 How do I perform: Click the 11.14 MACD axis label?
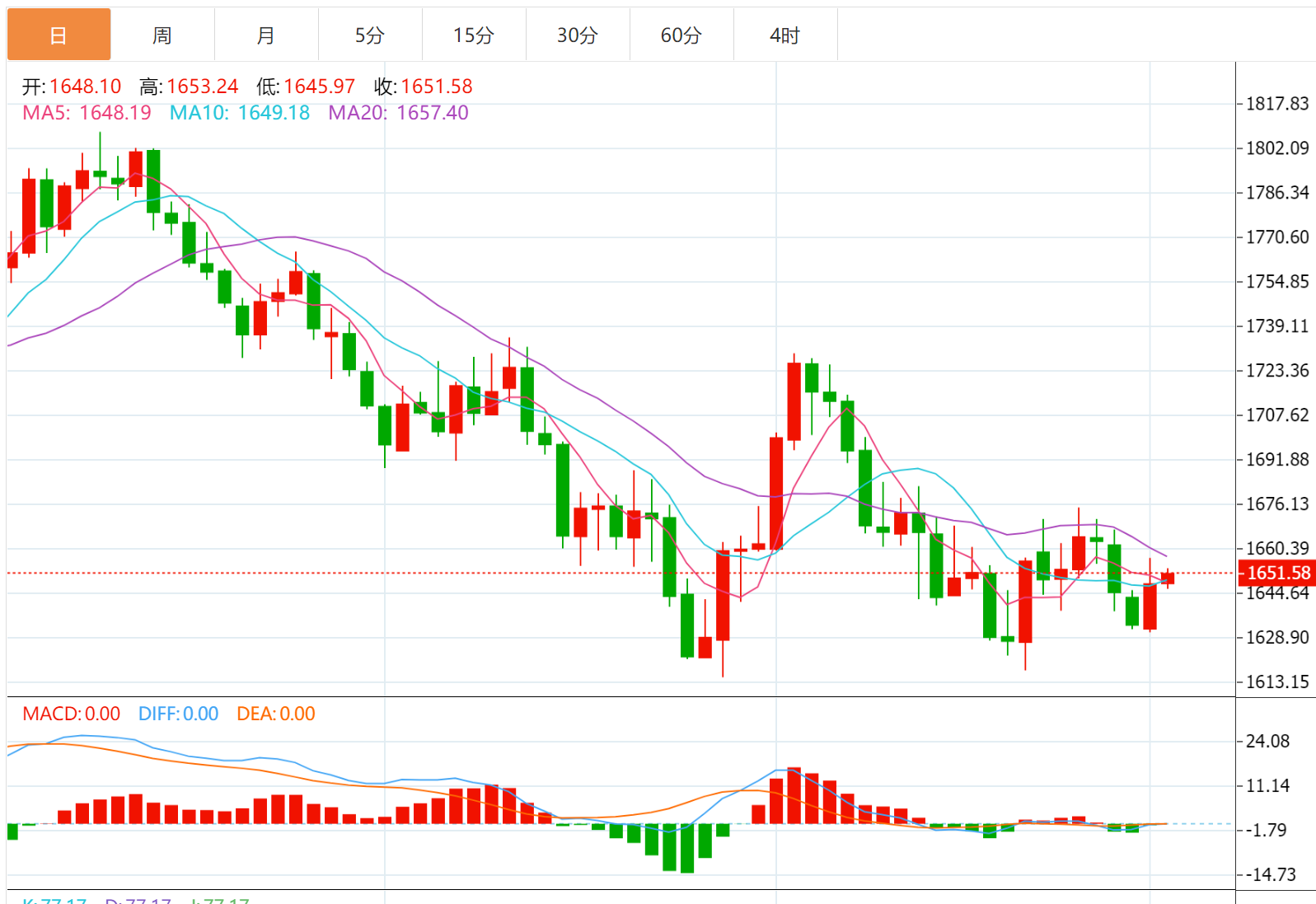1267,786
